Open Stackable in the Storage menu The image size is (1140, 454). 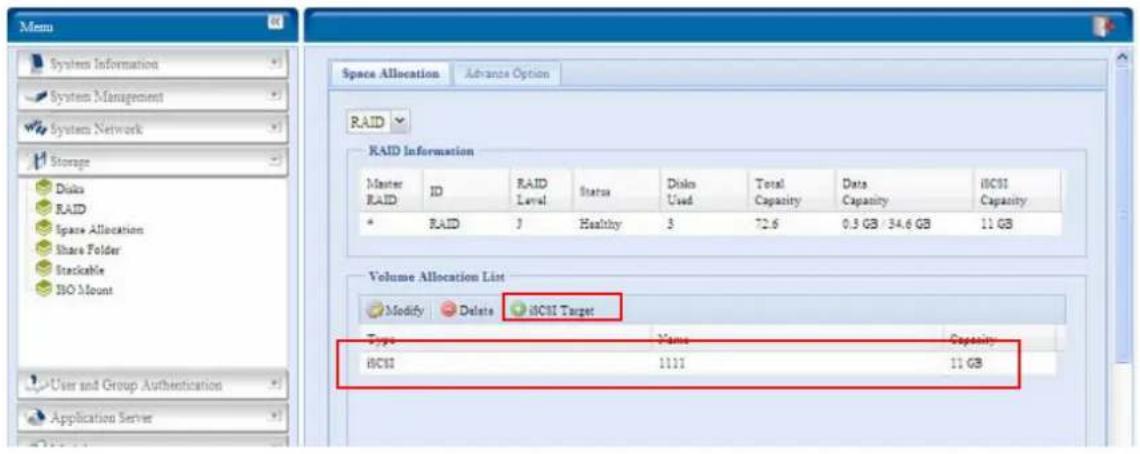click(x=81, y=270)
